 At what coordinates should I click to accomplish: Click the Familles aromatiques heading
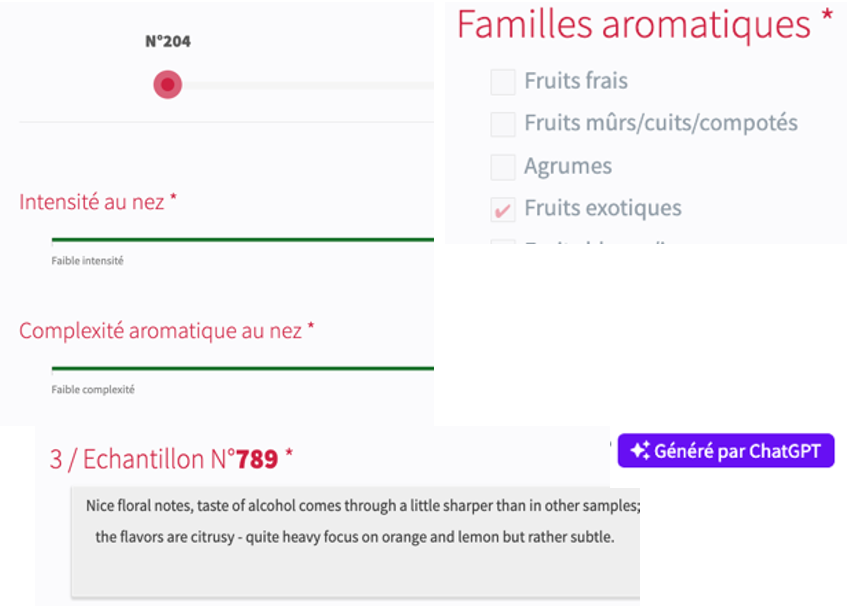pyautogui.click(x=634, y=25)
